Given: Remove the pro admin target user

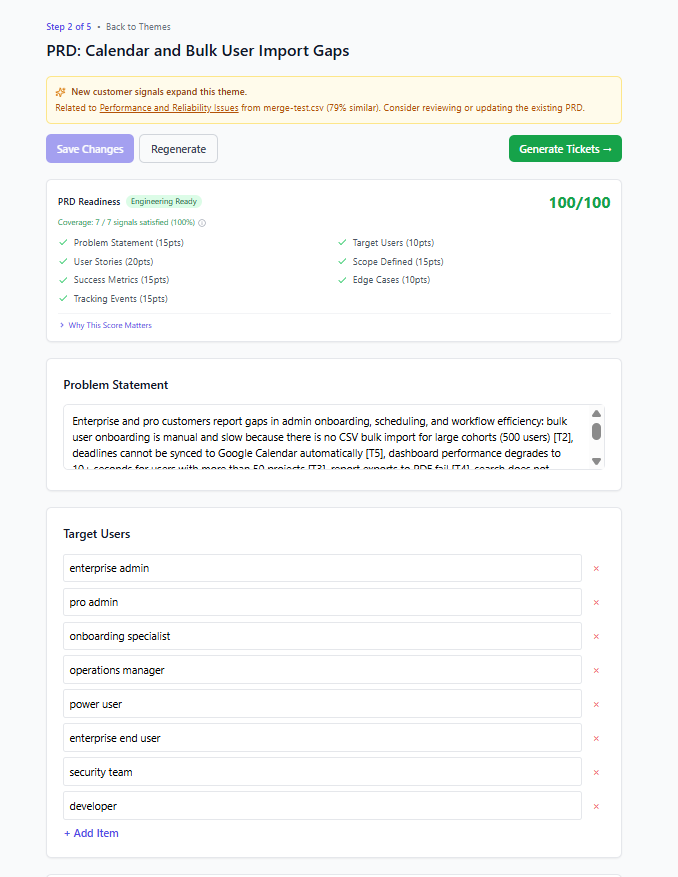Looking at the screenshot, I should point(596,602).
